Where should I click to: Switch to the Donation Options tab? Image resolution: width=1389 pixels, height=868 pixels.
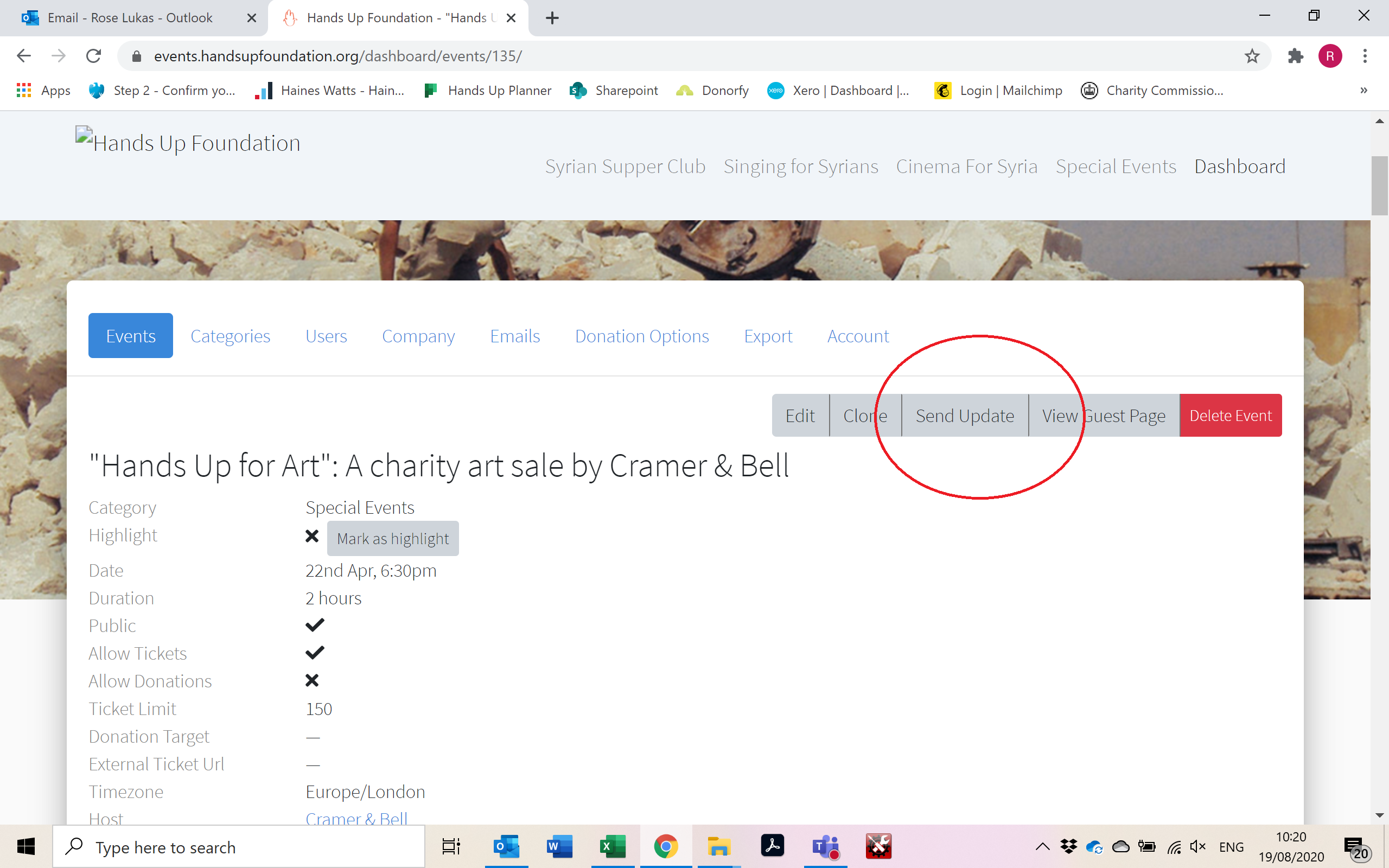coord(642,335)
